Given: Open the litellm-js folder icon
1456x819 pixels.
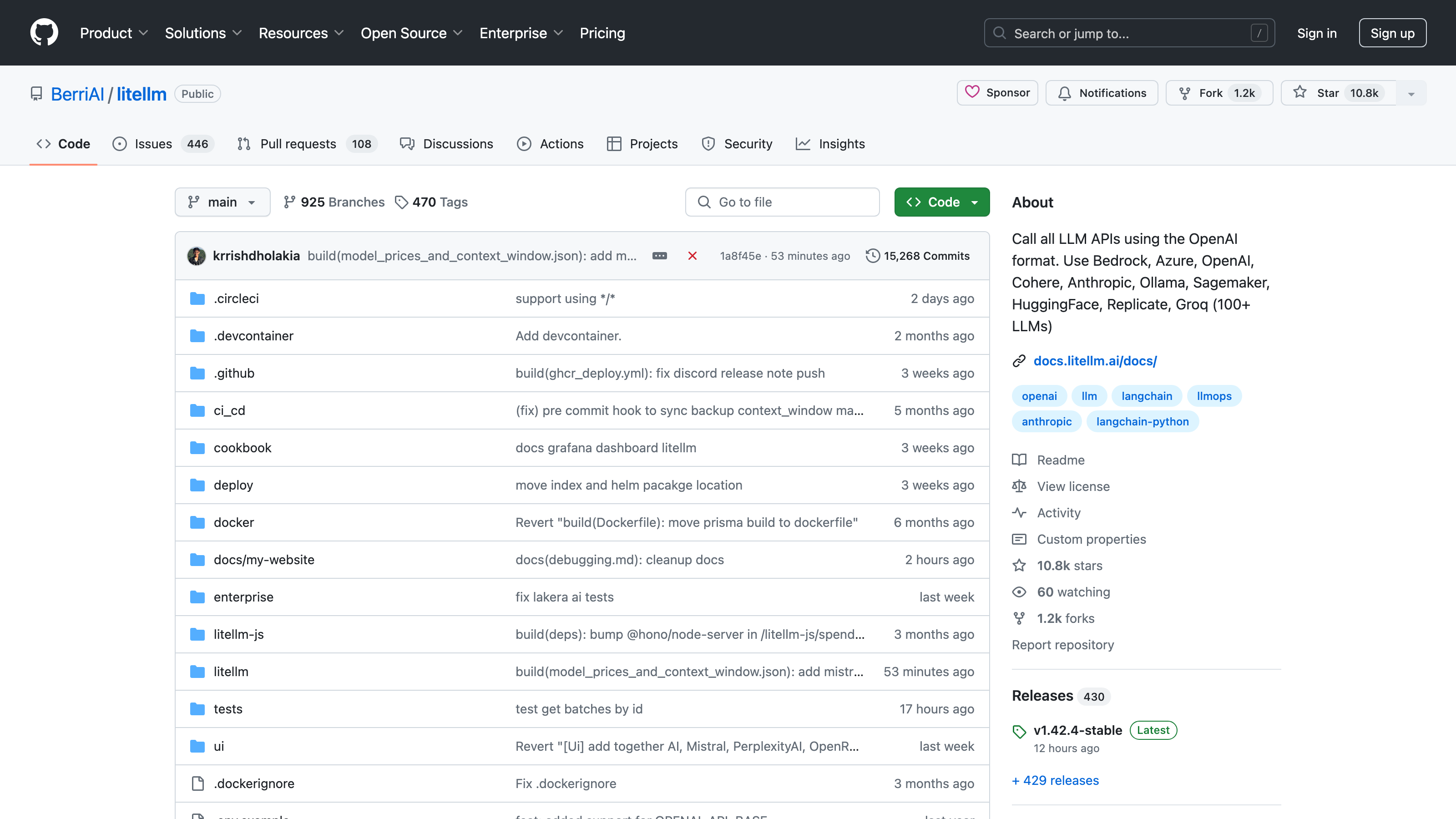Looking at the screenshot, I should (197, 634).
